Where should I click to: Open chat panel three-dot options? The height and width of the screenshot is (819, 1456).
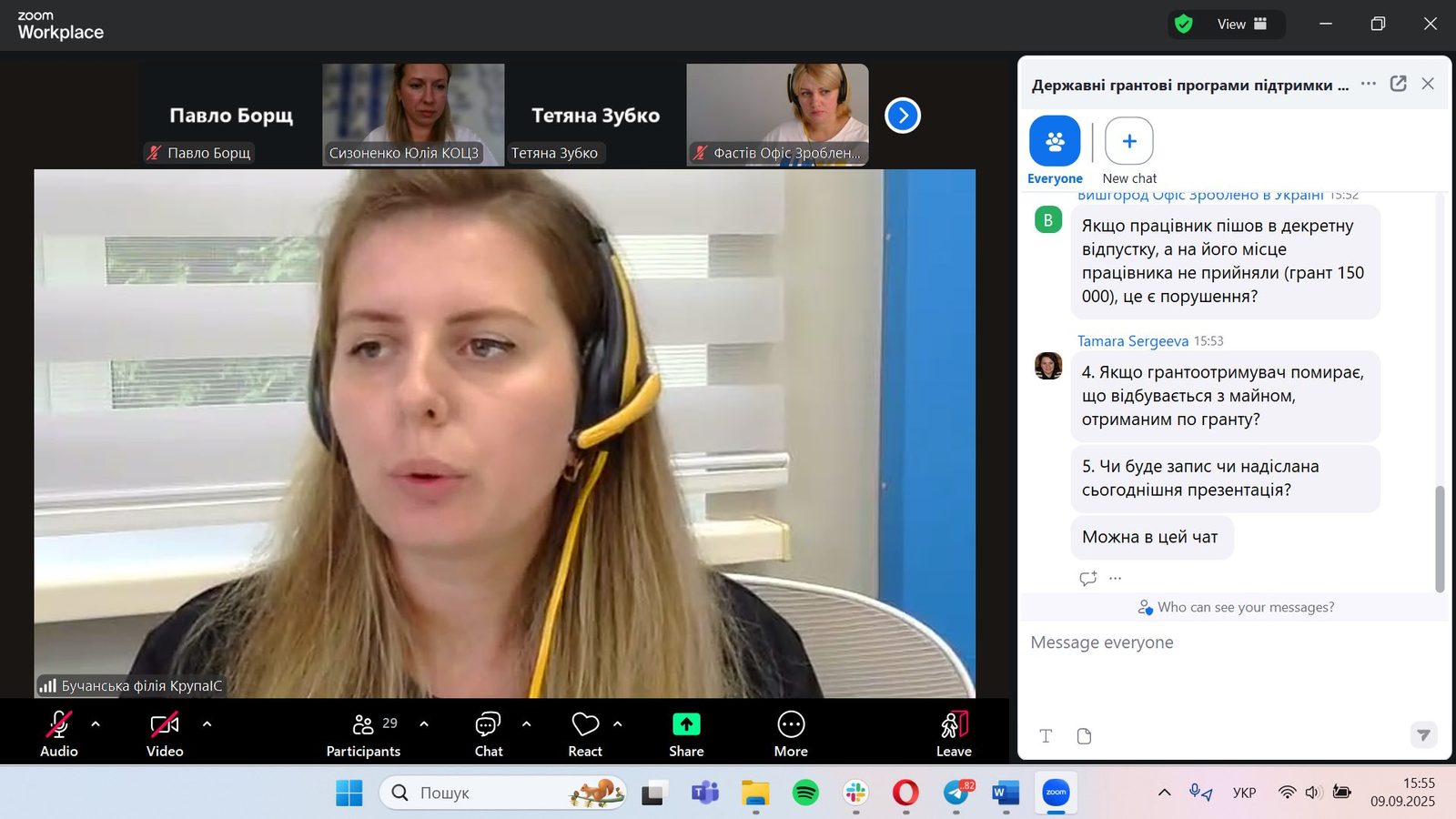tap(1369, 84)
